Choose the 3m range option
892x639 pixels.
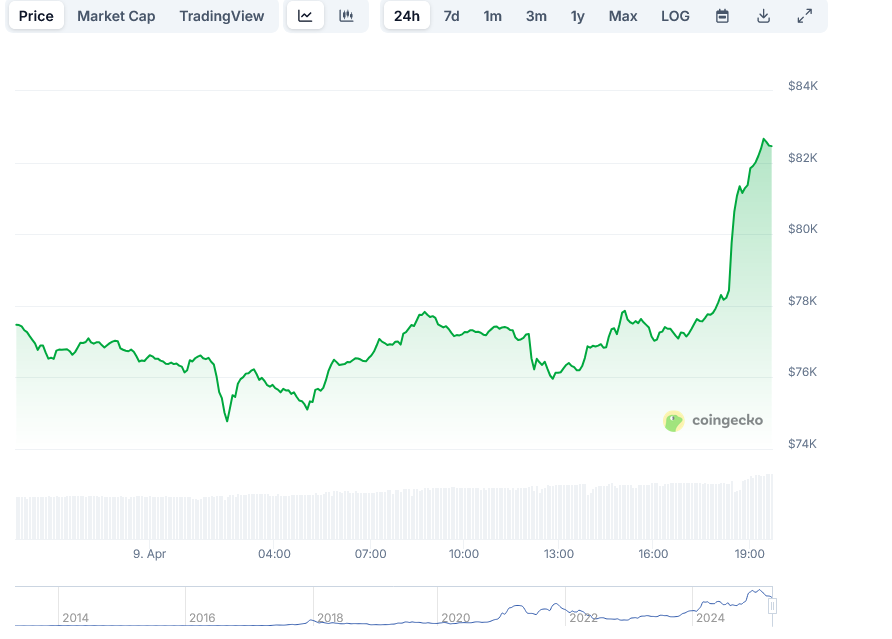pos(536,16)
